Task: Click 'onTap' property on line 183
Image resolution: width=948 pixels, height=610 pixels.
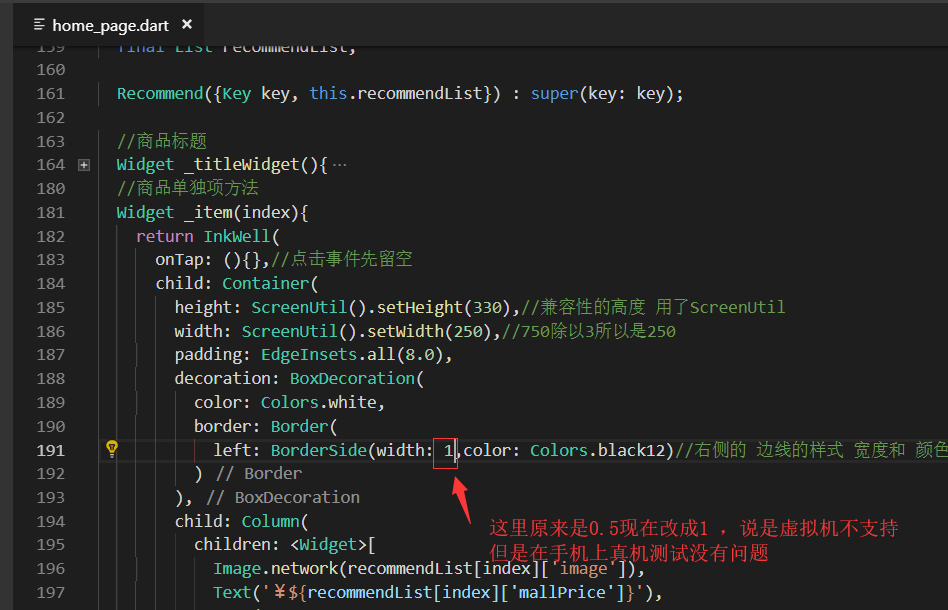Action: [x=179, y=260]
